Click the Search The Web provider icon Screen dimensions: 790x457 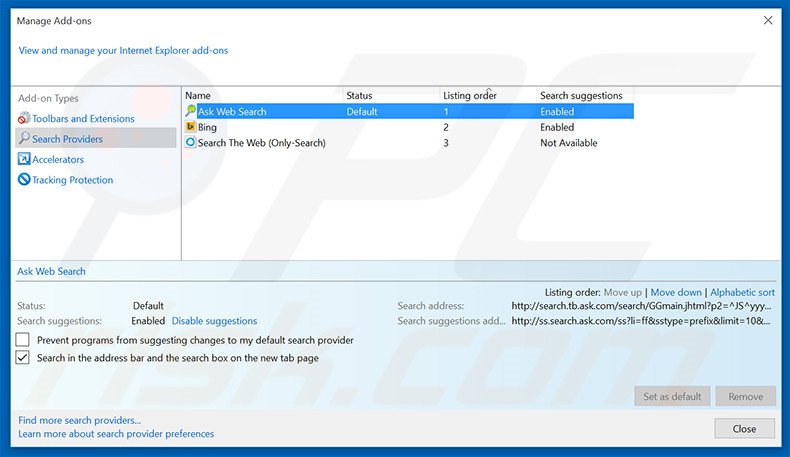(x=190, y=143)
